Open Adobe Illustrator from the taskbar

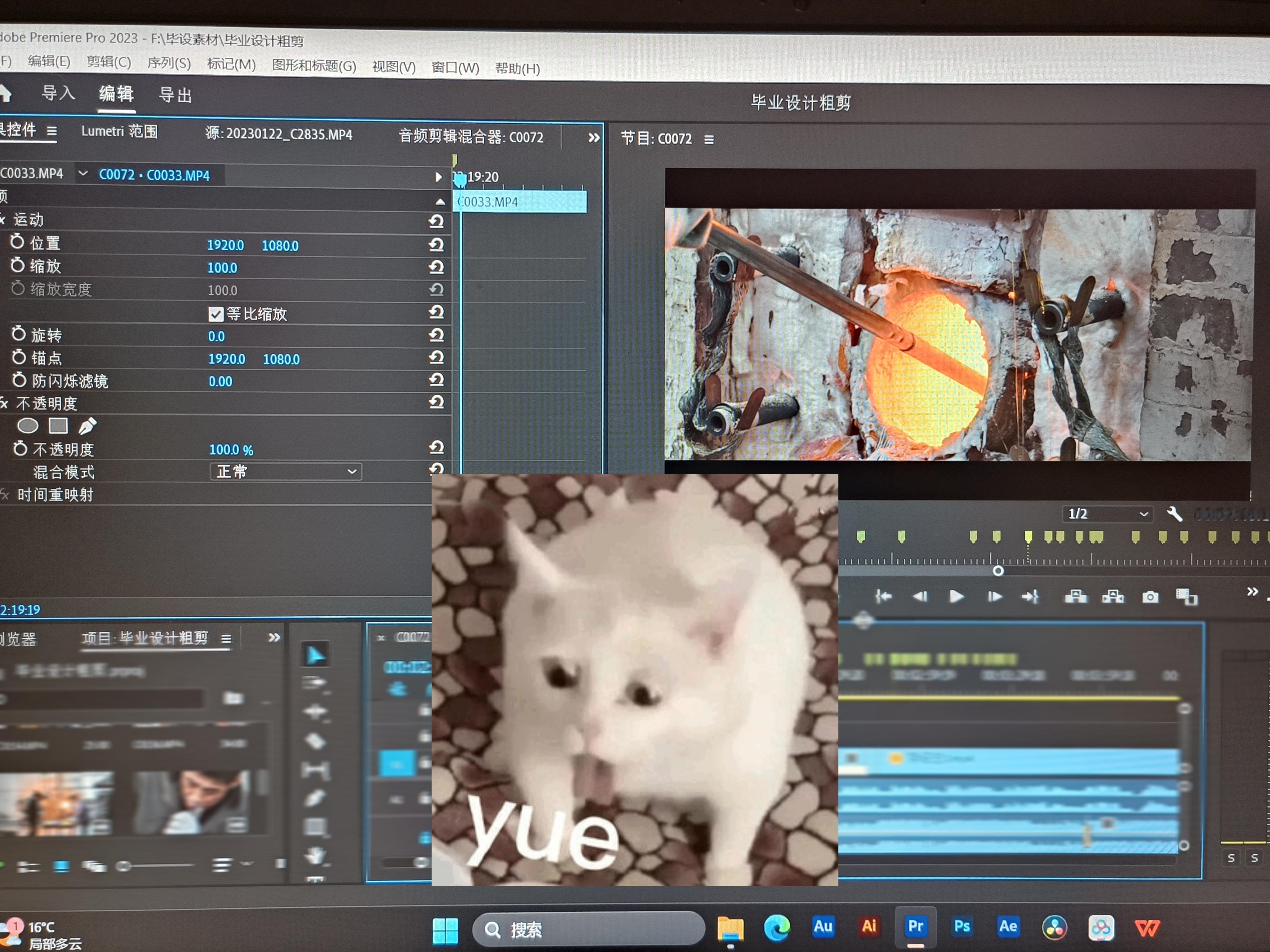pyautogui.click(x=869, y=927)
